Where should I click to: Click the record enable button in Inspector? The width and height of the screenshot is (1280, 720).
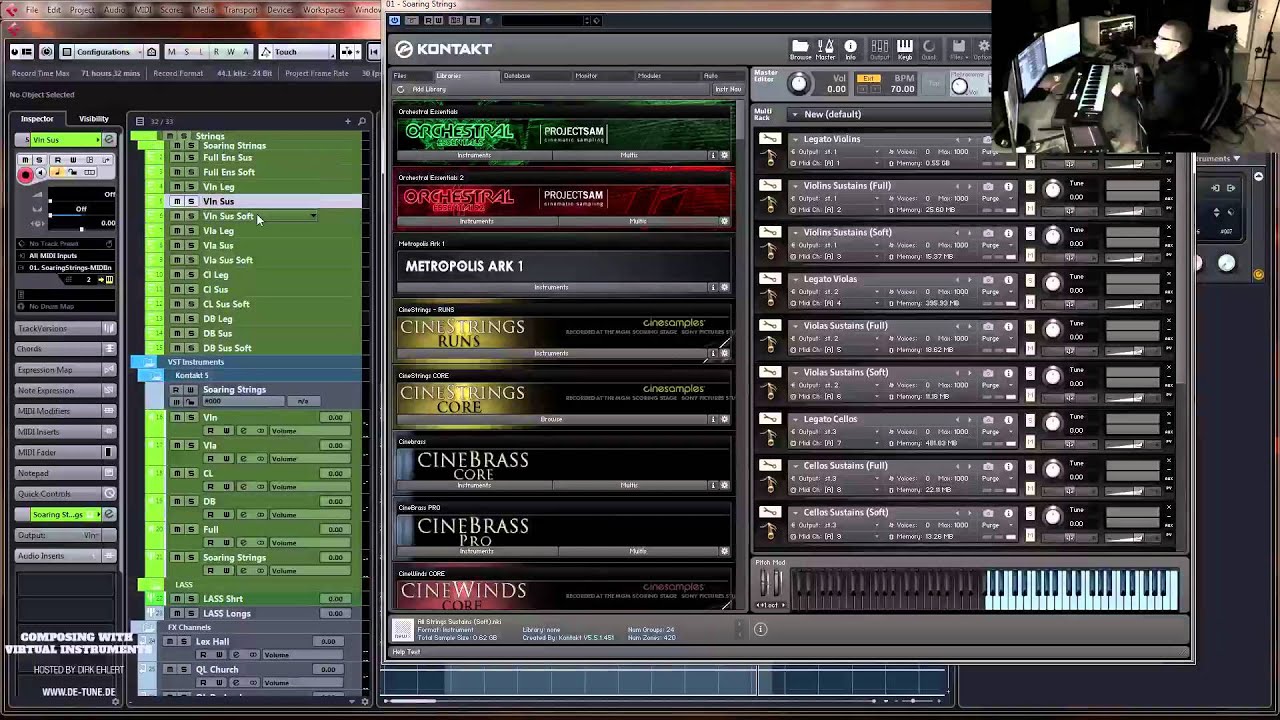click(x=26, y=174)
